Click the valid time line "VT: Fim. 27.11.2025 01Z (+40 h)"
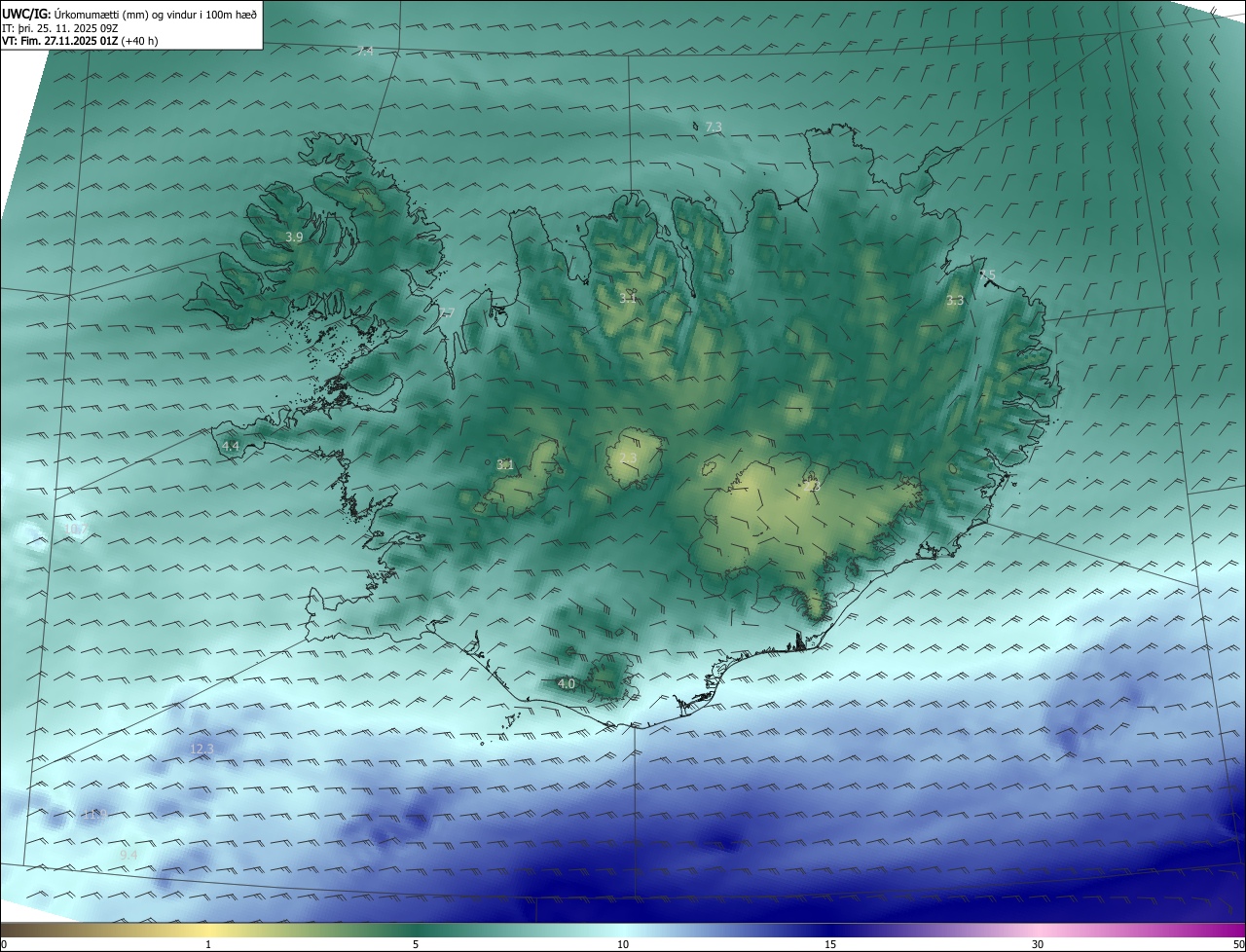Image resolution: width=1246 pixels, height=952 pixels. pos(80,41)
